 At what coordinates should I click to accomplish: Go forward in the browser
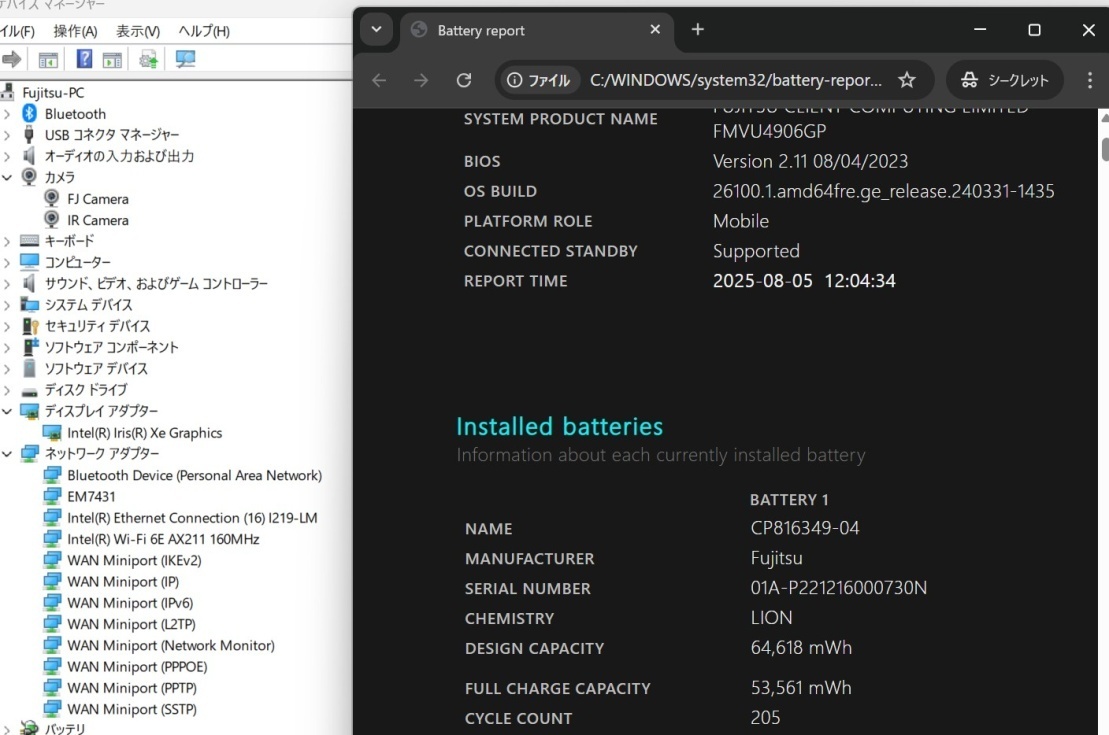pos(421,80)
